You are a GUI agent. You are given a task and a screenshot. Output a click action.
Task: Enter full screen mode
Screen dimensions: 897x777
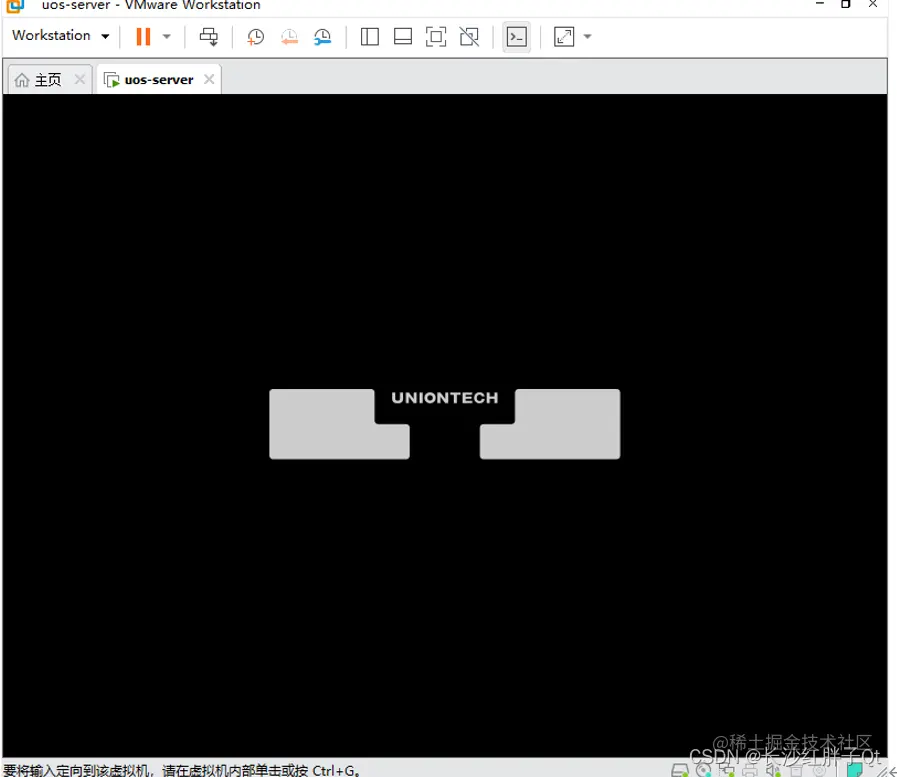tap(436, 37)
